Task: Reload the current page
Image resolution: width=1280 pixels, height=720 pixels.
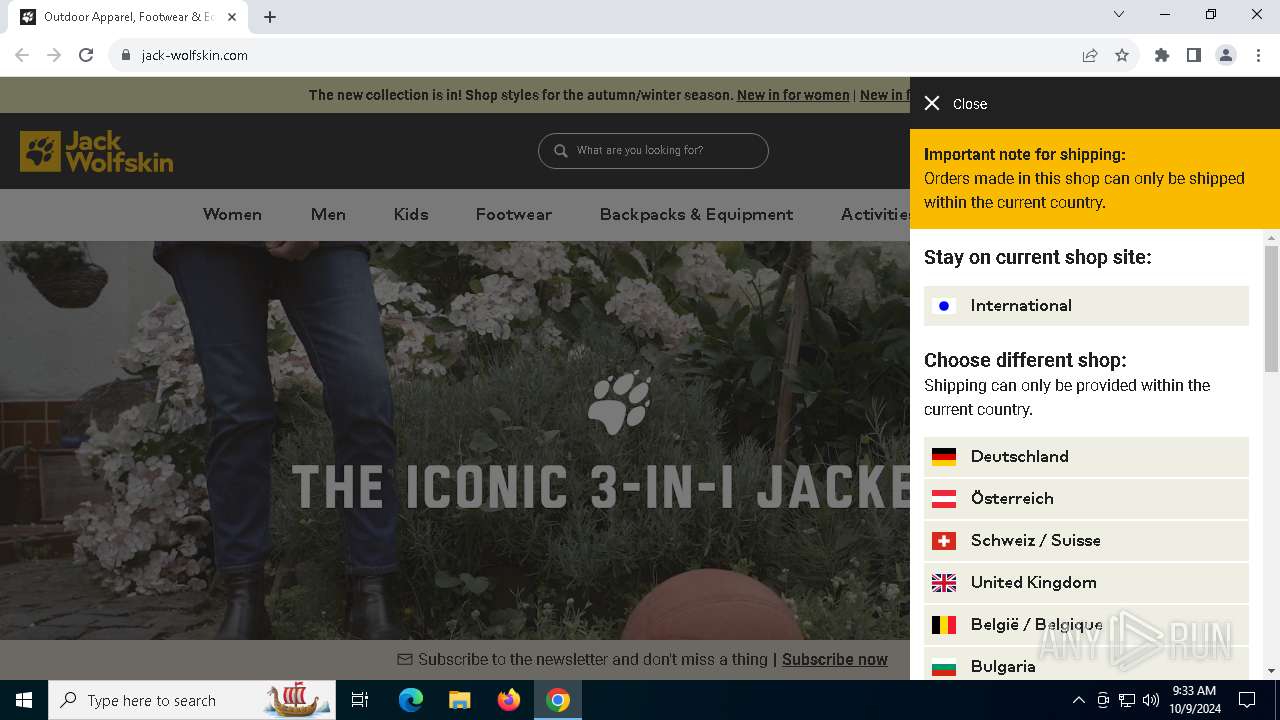Action: (x=86, y=55)
